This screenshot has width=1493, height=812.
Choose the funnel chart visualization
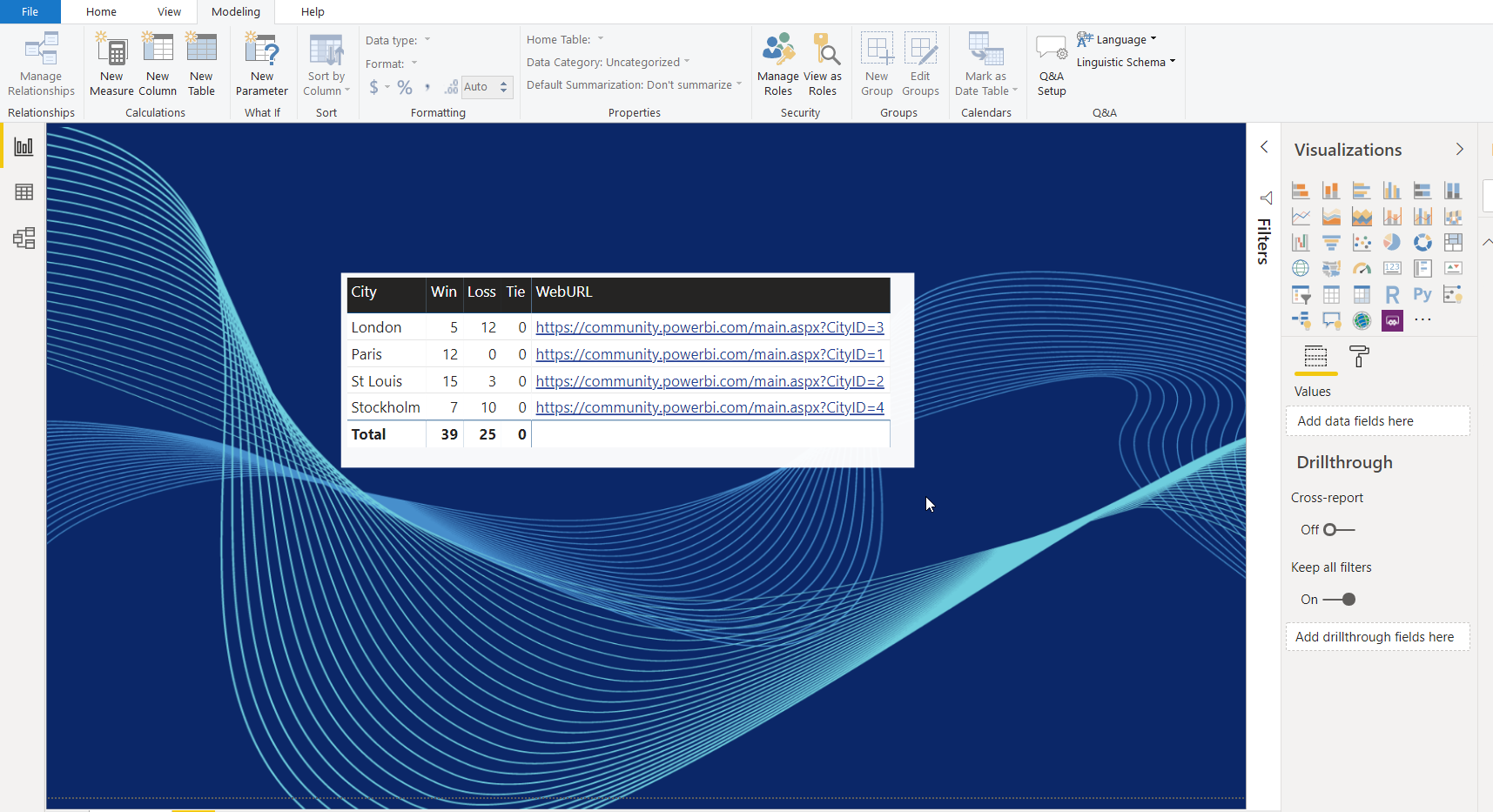[x=1331, y=243]
